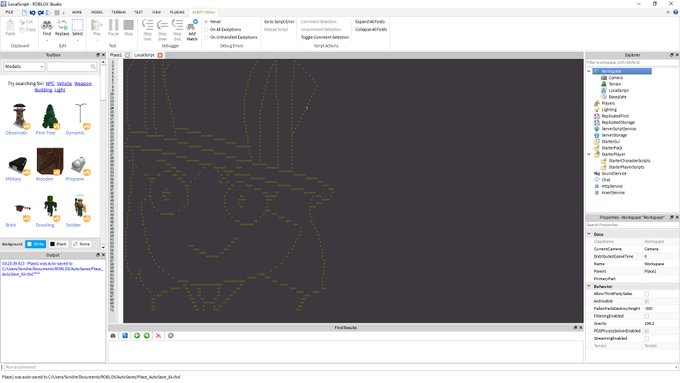
Task: Click the Play test icon
Action: [97, 25]
